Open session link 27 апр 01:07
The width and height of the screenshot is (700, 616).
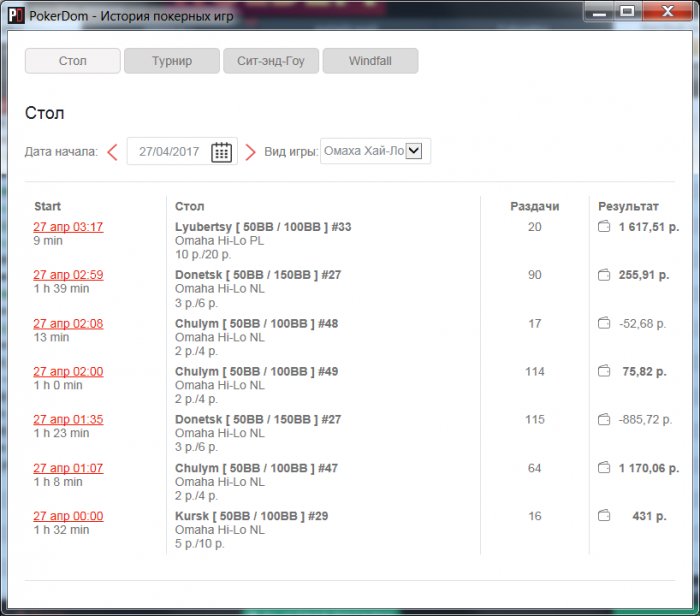(x=68, y=468)
